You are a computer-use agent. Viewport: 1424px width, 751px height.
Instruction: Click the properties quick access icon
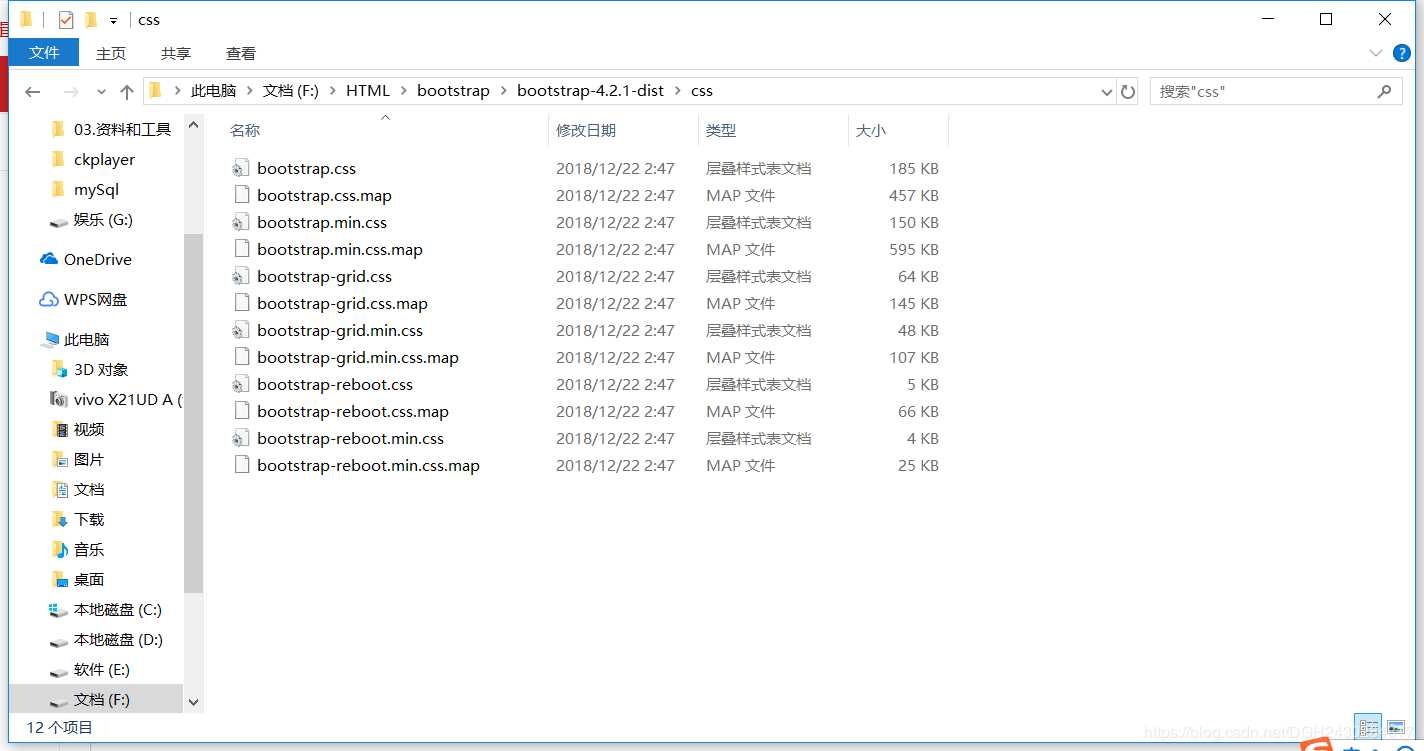66,19
